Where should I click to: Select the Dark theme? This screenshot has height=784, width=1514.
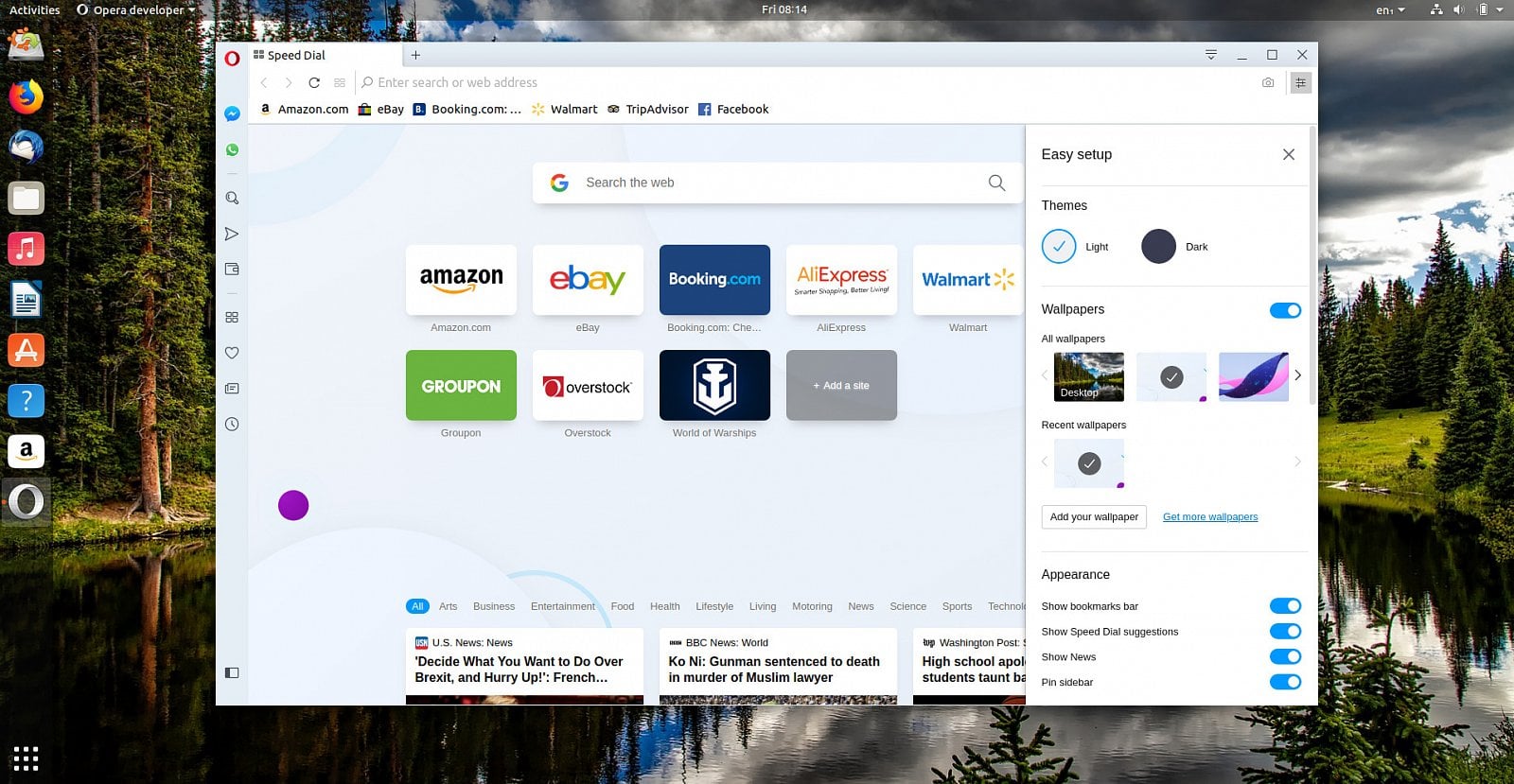(1158, 247)
